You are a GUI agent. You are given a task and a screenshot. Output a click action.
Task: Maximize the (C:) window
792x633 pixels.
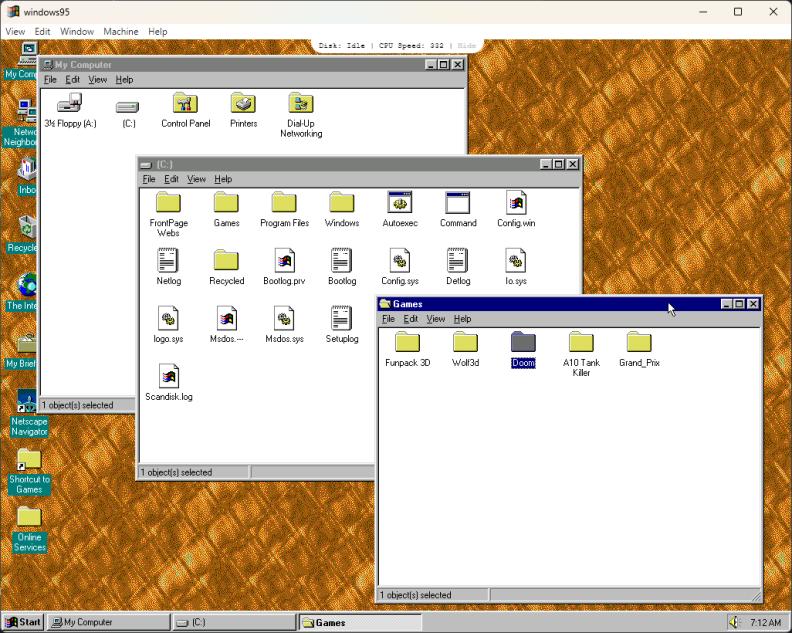coord(558,164)
